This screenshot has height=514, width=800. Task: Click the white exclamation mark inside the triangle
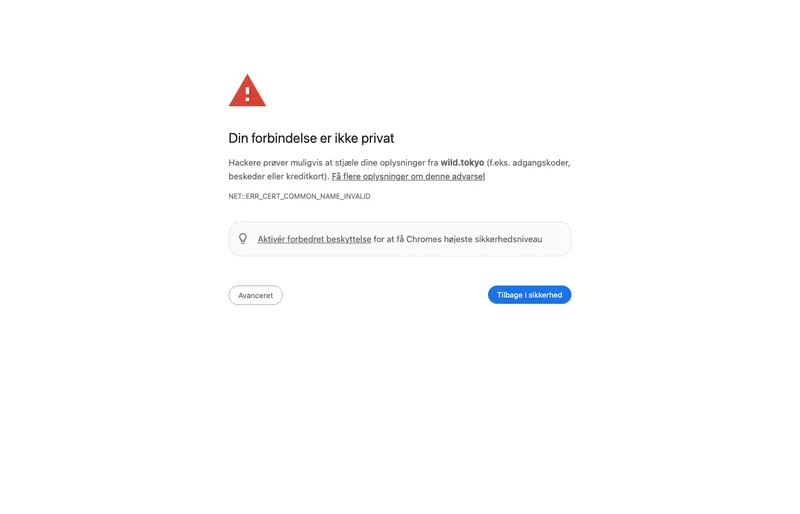tap(247, 93)
